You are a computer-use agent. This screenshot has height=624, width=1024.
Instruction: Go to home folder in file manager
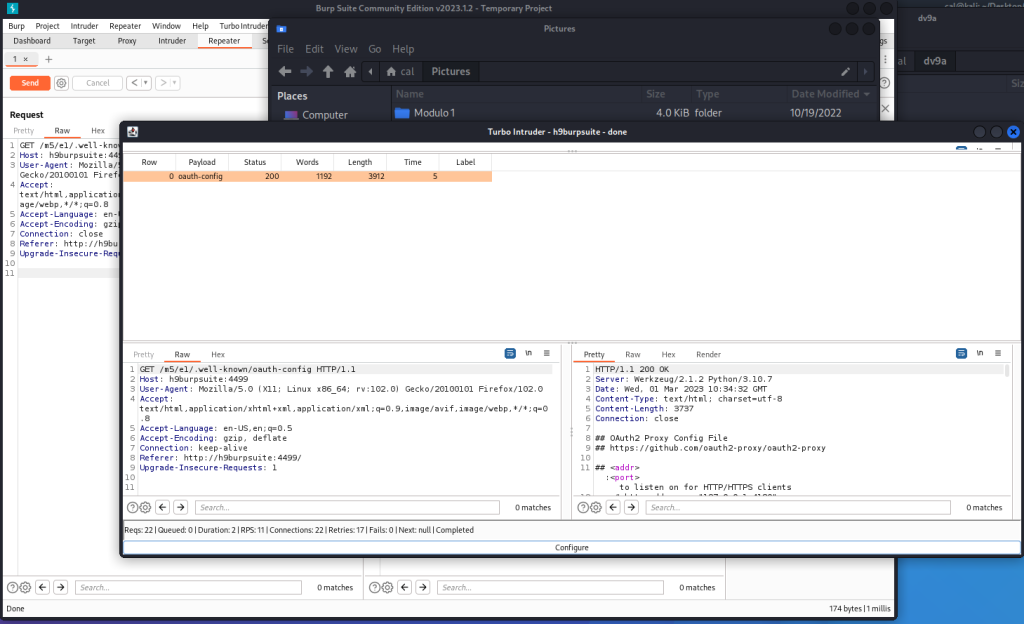coord(350,72)
